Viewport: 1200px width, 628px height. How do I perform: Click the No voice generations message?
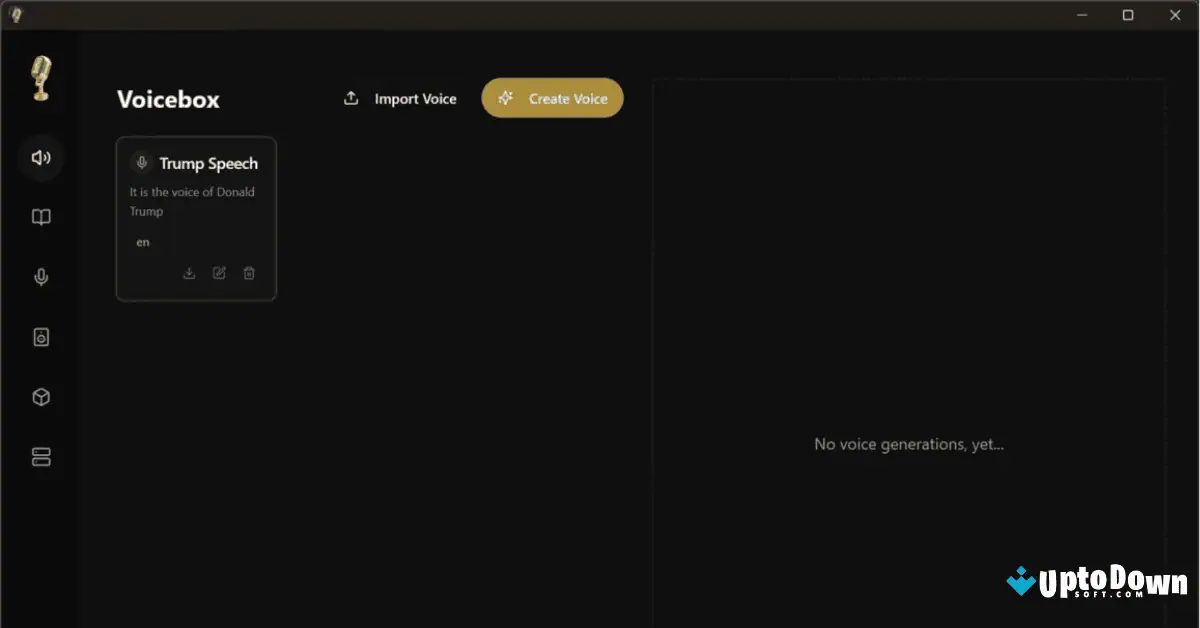tap(908, 444)
